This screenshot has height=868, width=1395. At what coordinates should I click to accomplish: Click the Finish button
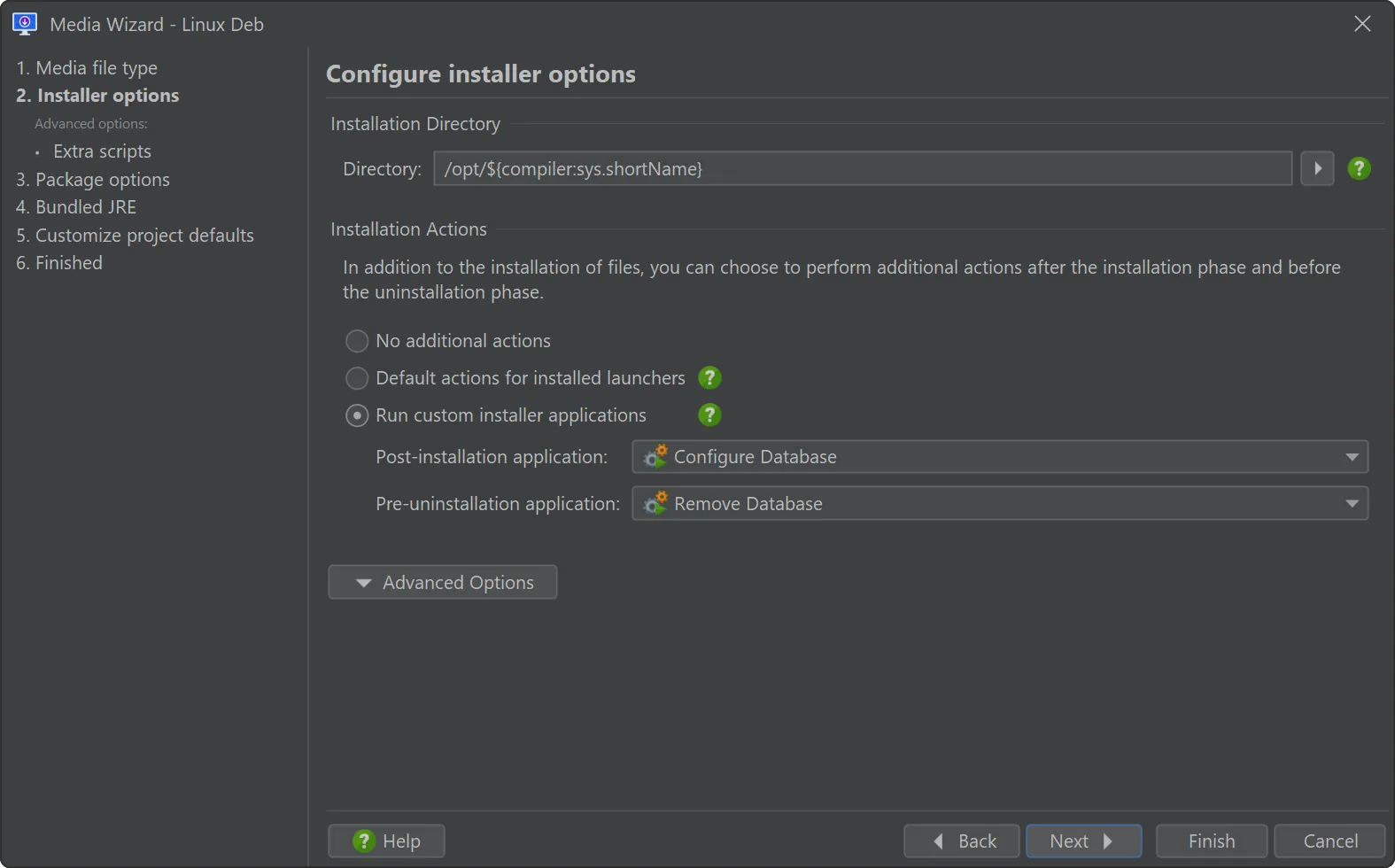coord(1212,841)
